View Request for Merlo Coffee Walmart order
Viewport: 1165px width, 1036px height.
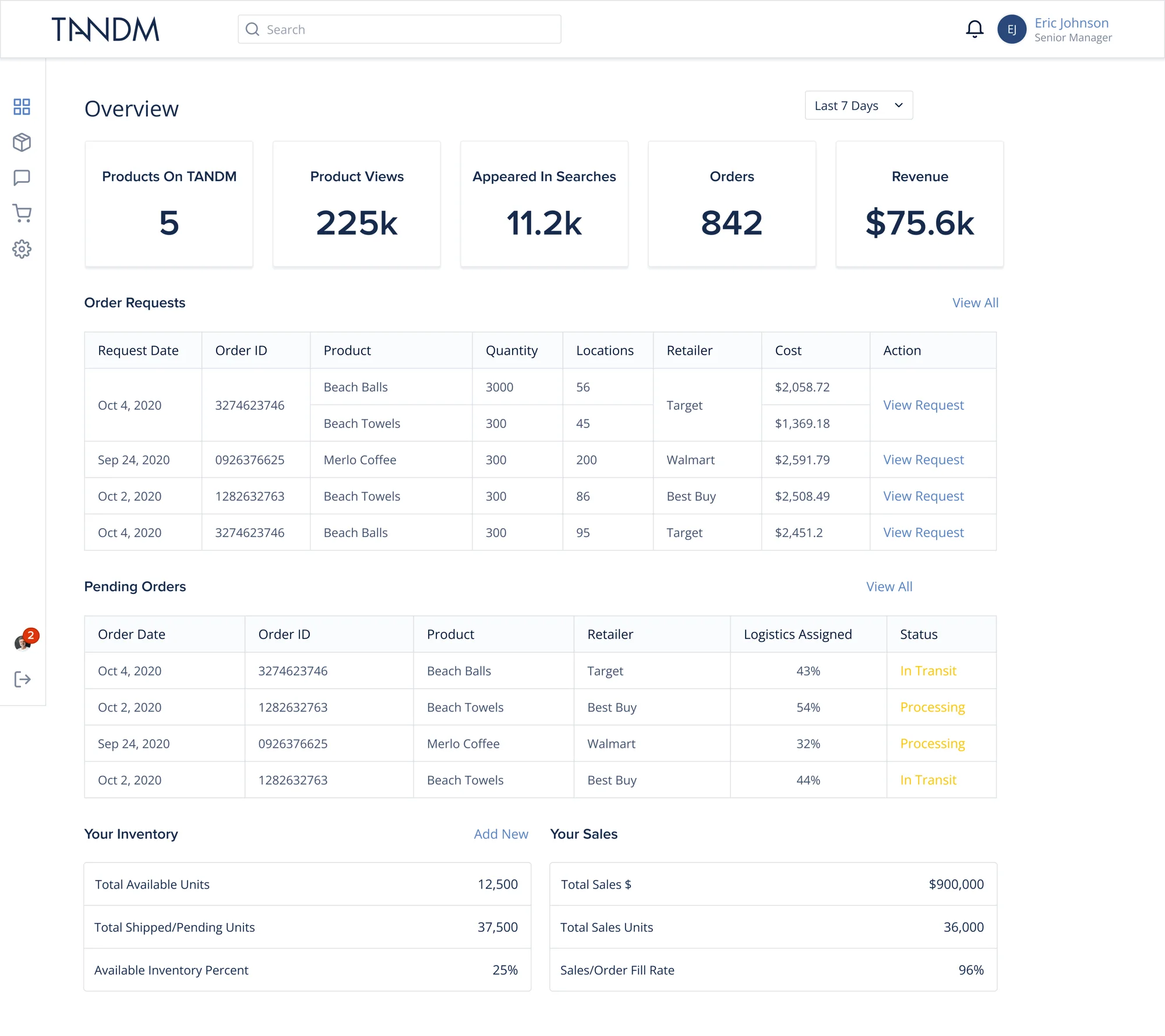point(923,460)
